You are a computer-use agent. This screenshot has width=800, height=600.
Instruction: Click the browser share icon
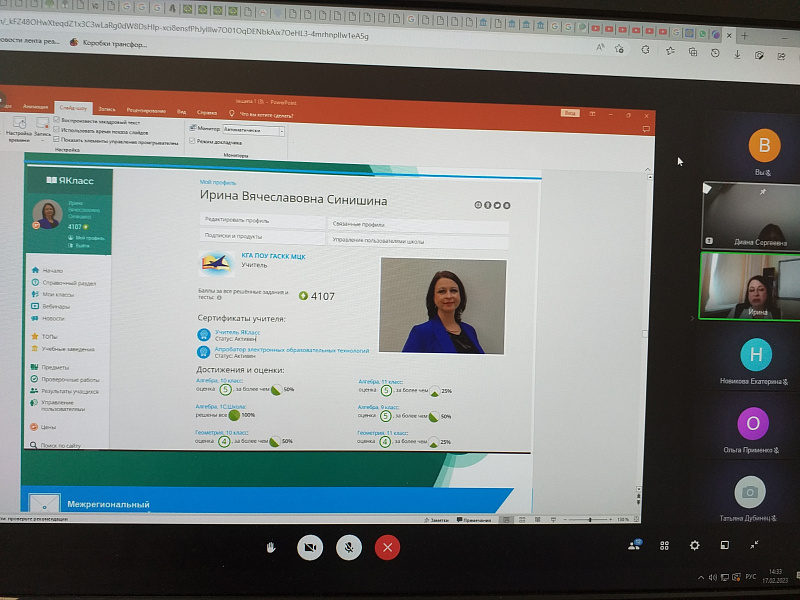(x=781, y=56)
